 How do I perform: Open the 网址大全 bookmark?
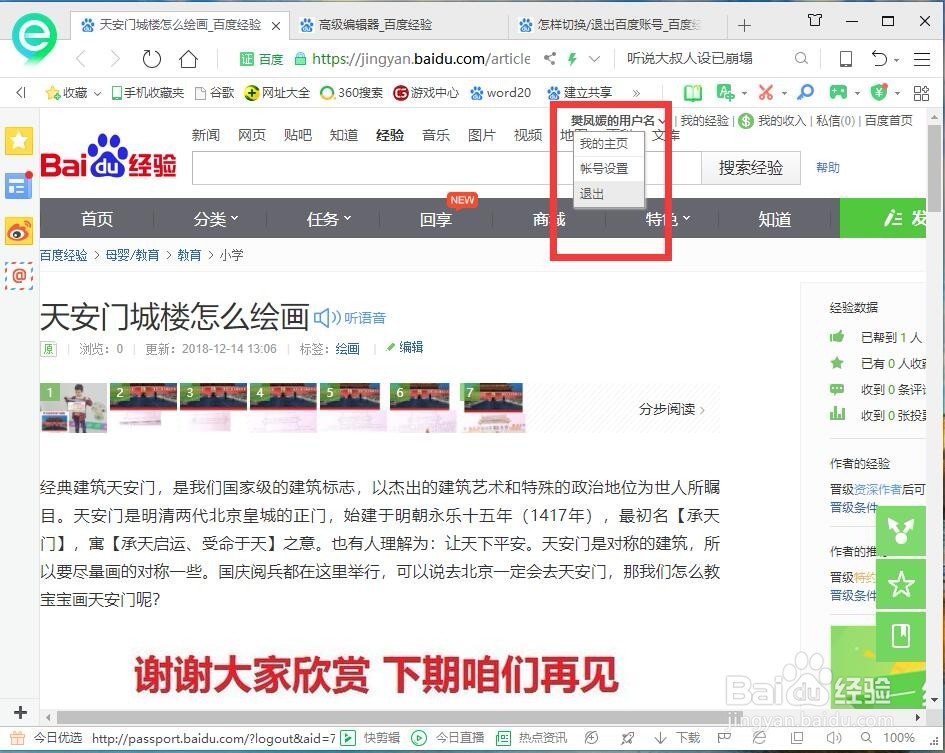pyautogui.click(x=277, y=93)
